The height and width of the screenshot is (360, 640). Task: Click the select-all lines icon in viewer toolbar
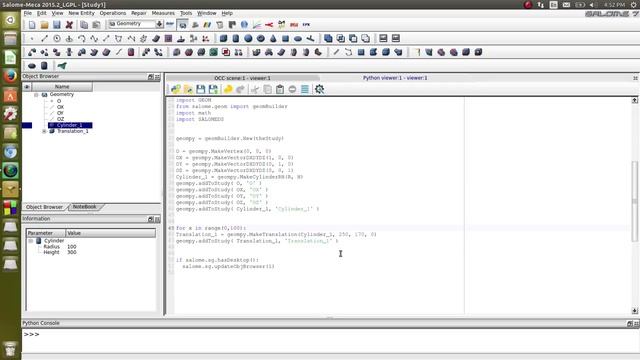pos(305,89)
